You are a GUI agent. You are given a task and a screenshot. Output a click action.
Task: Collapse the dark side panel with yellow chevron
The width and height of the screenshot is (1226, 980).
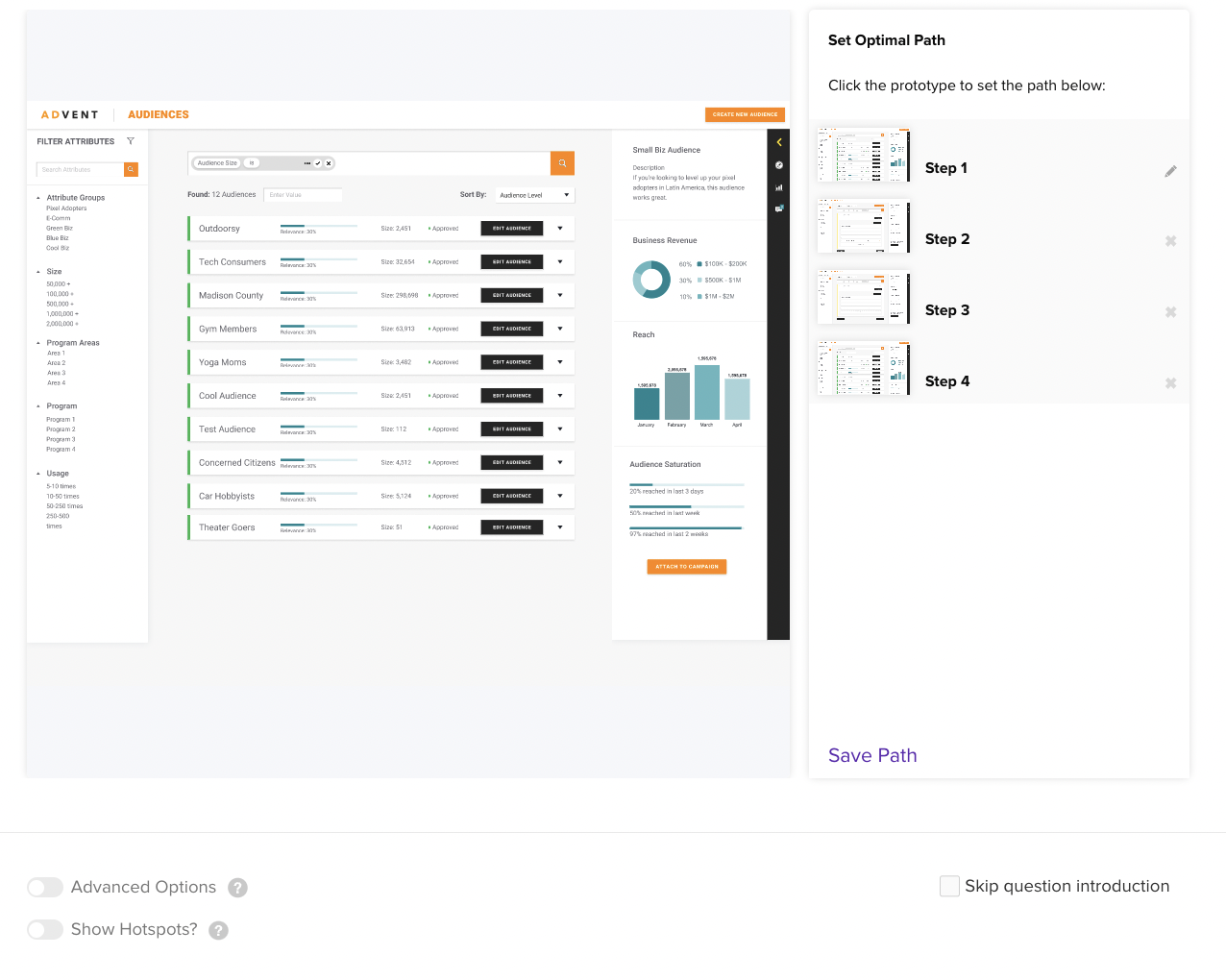779,142
